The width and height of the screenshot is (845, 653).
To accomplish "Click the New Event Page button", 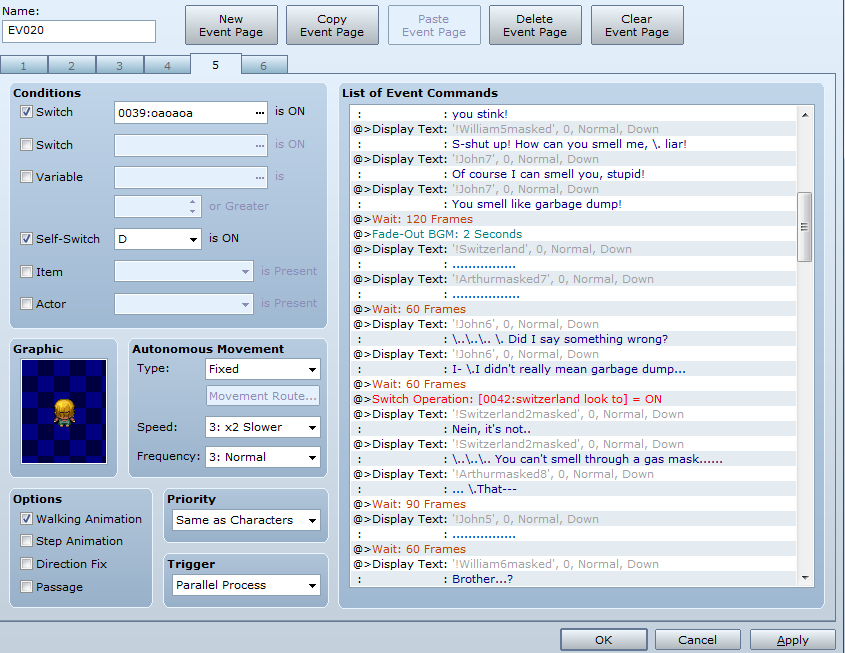I will pos(231,25).
